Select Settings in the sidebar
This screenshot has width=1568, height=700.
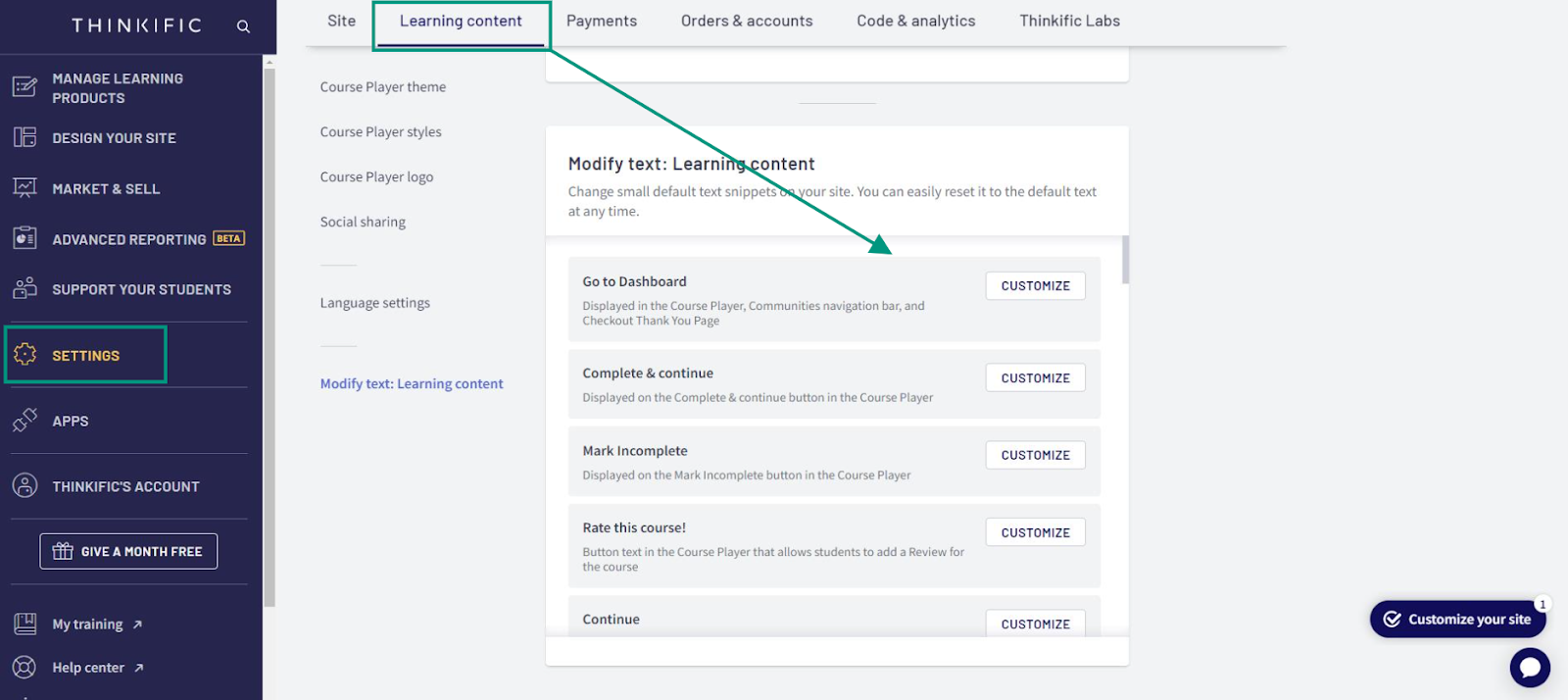click(x=85, y=355)
